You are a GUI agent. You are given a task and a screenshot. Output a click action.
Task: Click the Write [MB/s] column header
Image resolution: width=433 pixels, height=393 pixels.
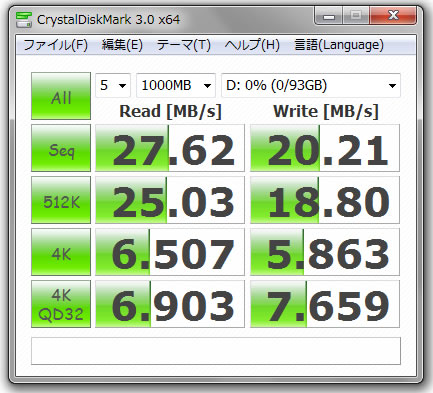coord(326,111)
